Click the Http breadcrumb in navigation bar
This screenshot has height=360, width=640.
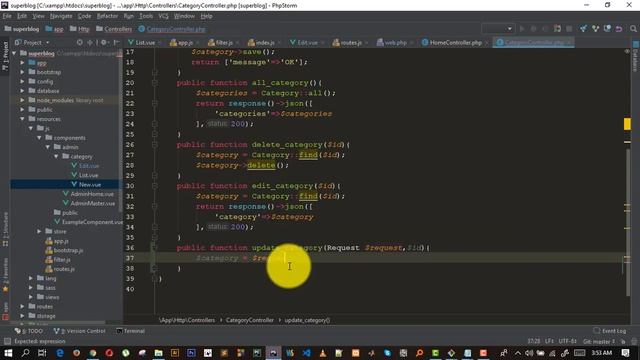click(x=80, y=29)
